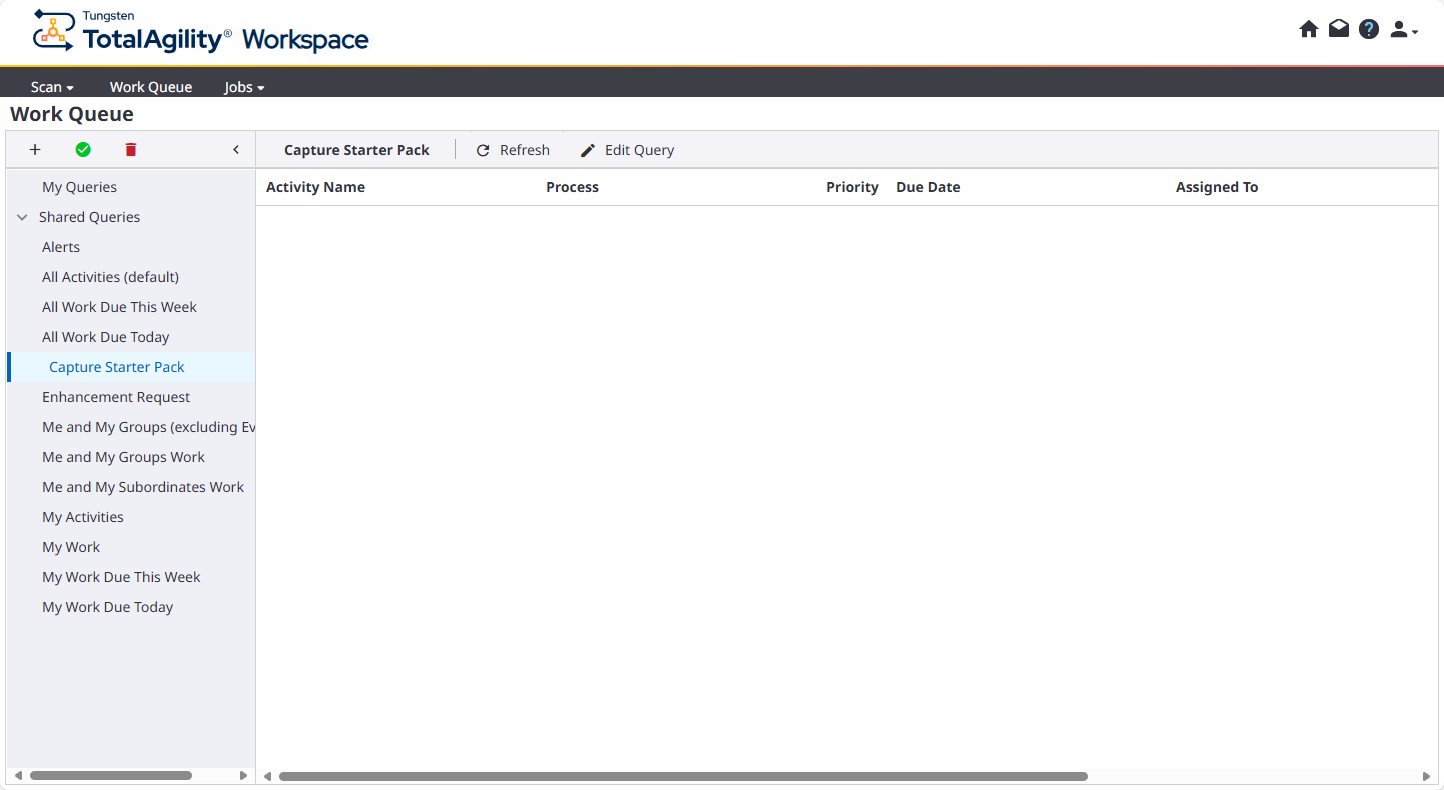Click the red trash delete icon
Screen dimensions: 1444x790
(x=131, y=150)
